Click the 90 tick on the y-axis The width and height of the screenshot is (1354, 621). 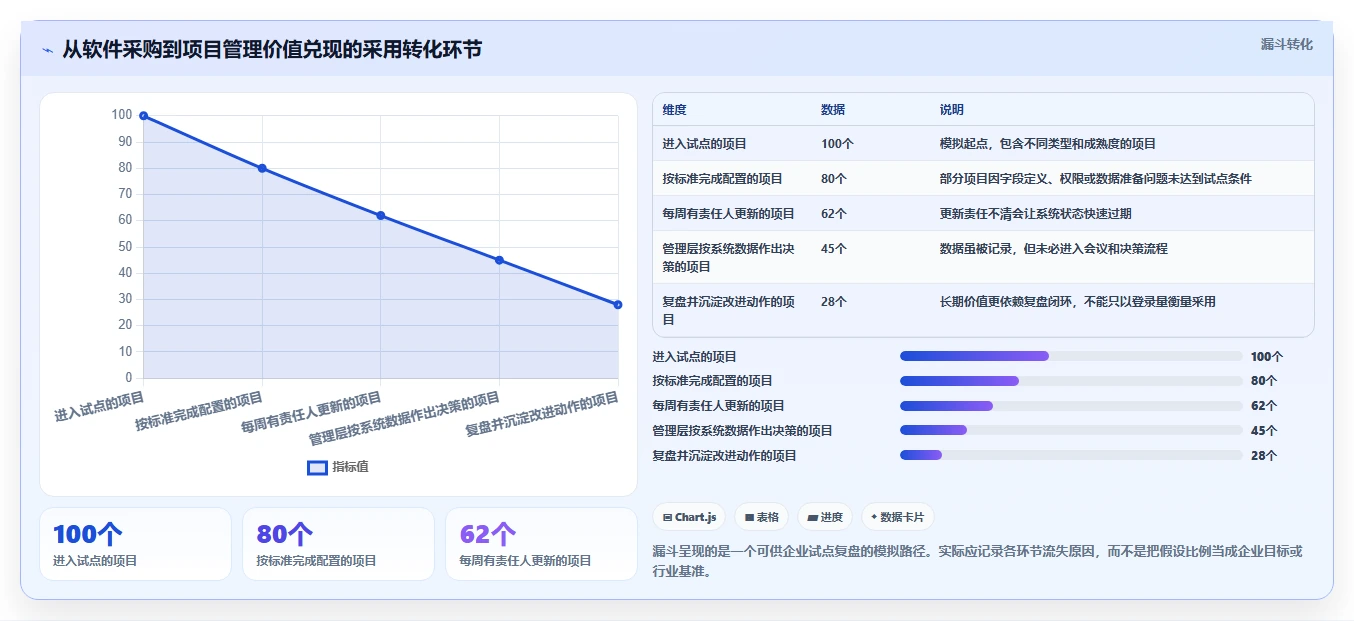point(125,141)
